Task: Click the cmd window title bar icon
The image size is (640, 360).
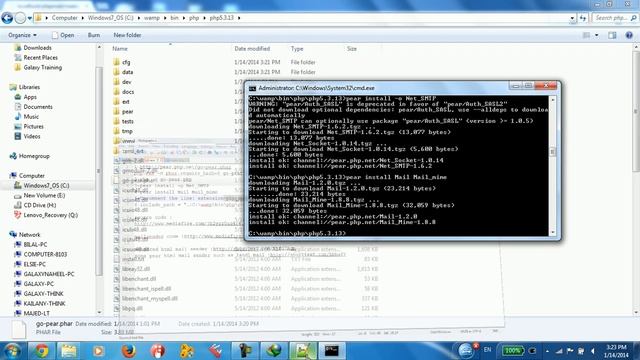Action: tap(253, 88)
